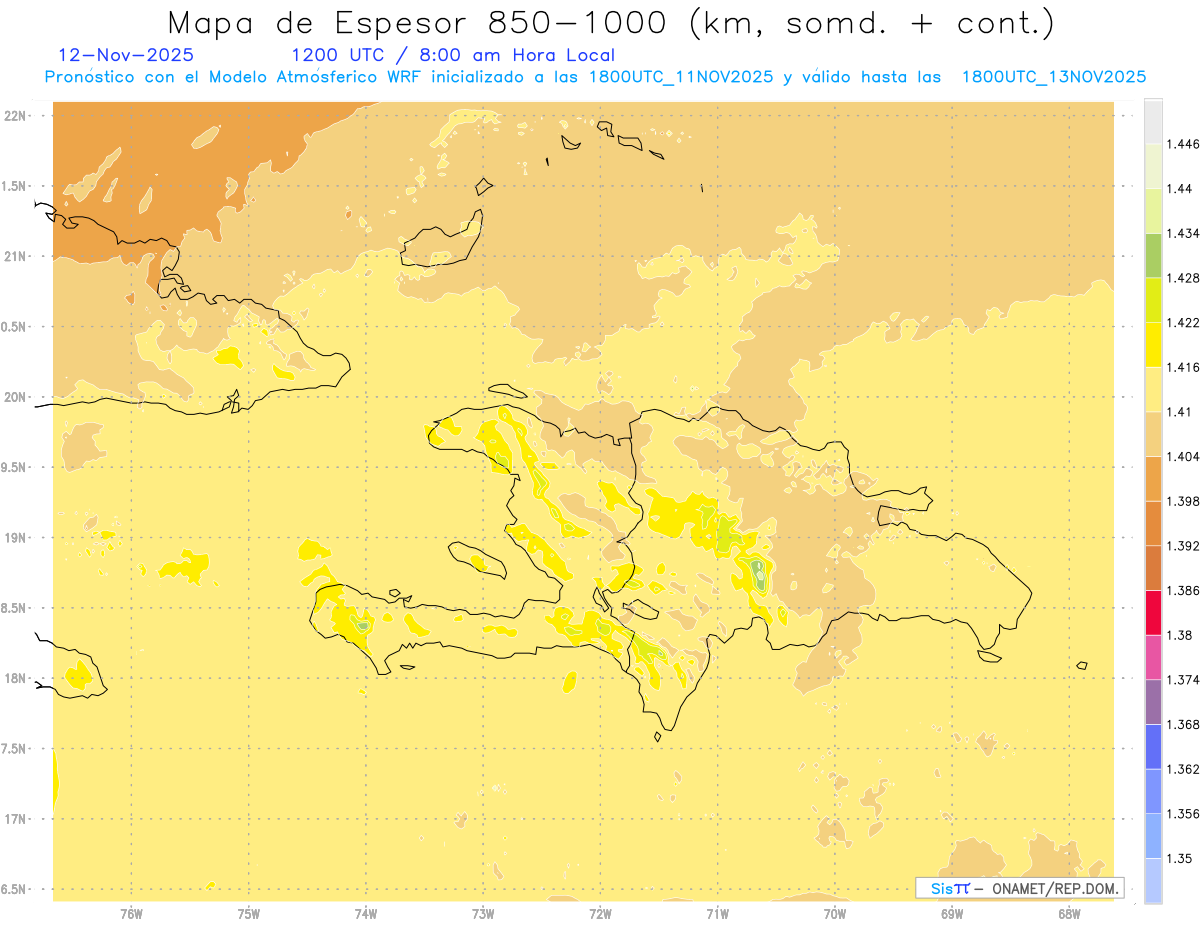This screenshot has width=1200, height=927.
Task: Click the "69W" longitude label
Action: click(x=952, y=913)
